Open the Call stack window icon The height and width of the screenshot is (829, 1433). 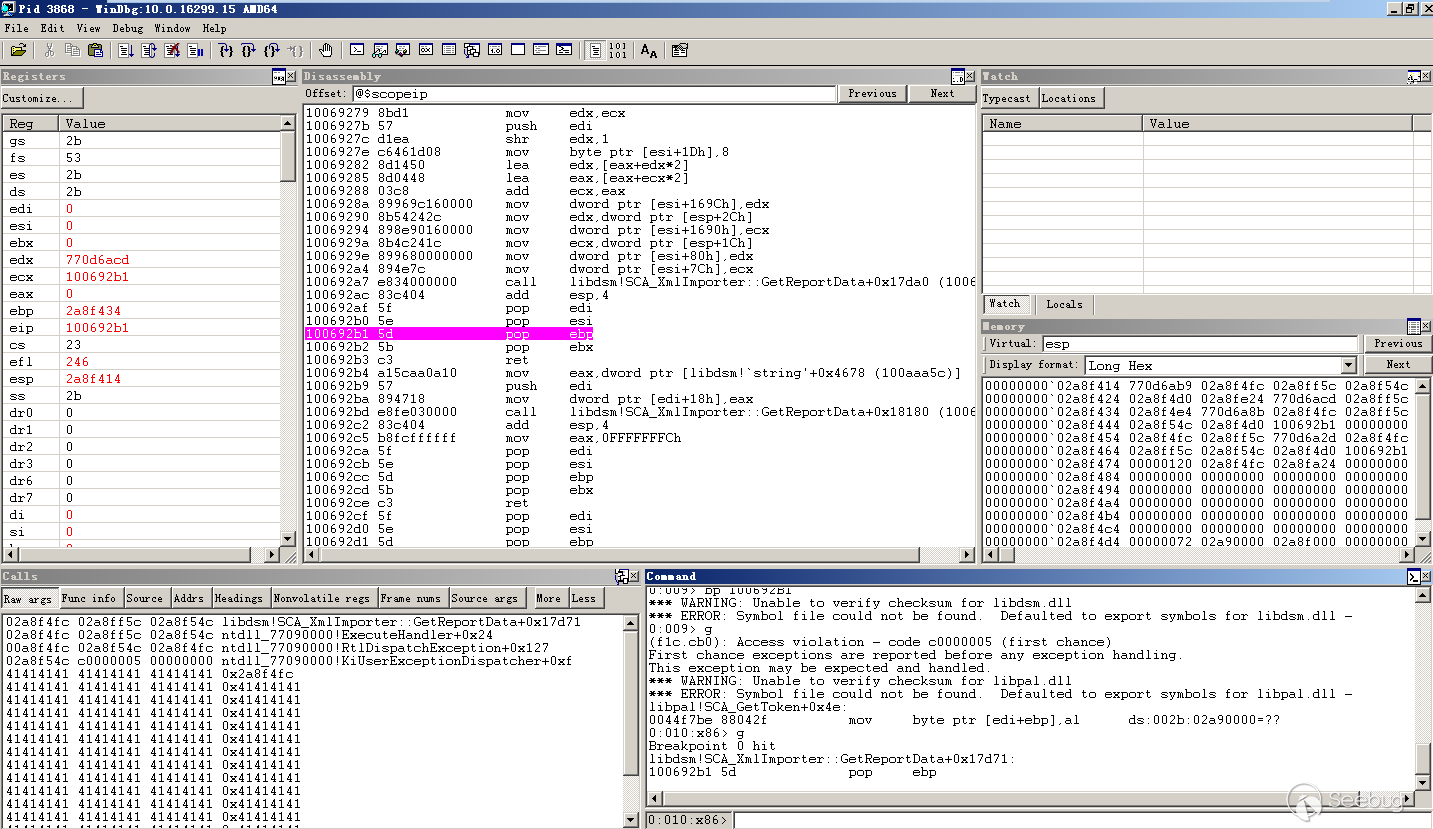click(x=472, y=50)
